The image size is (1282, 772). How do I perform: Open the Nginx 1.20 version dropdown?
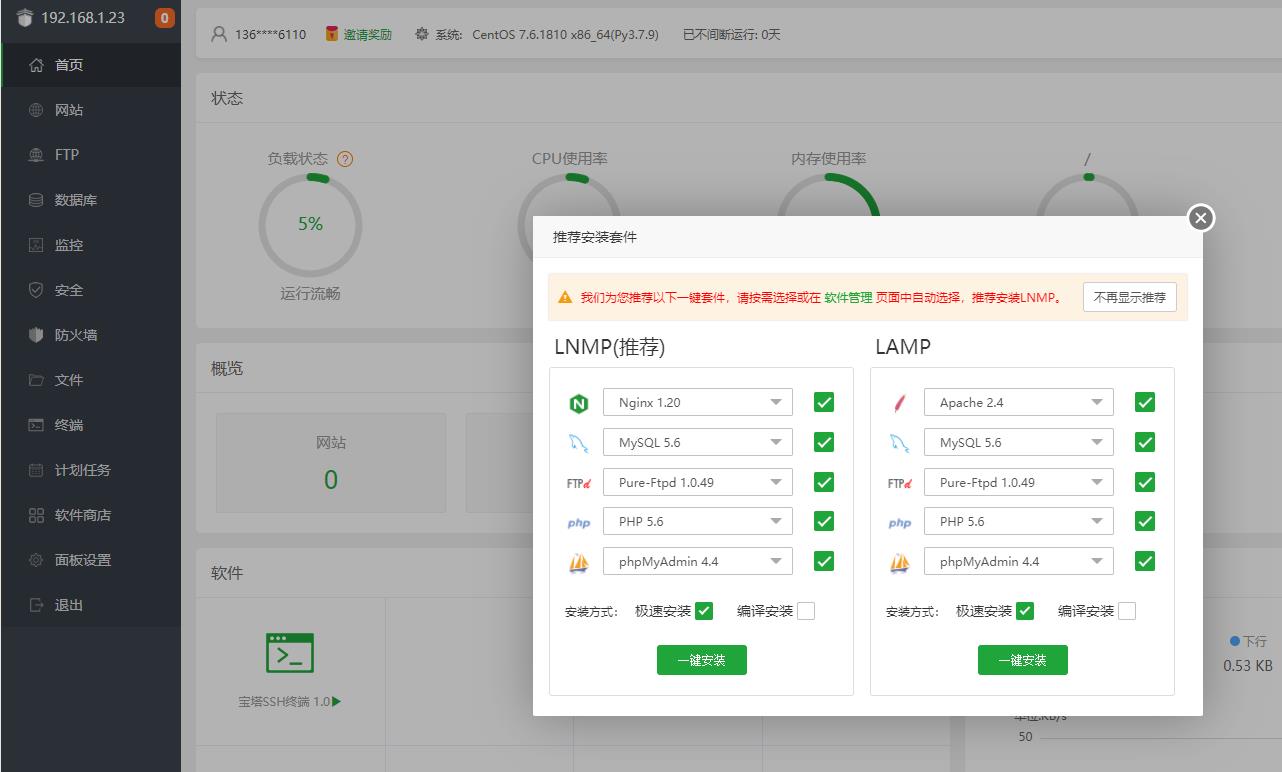pos(698,402)
